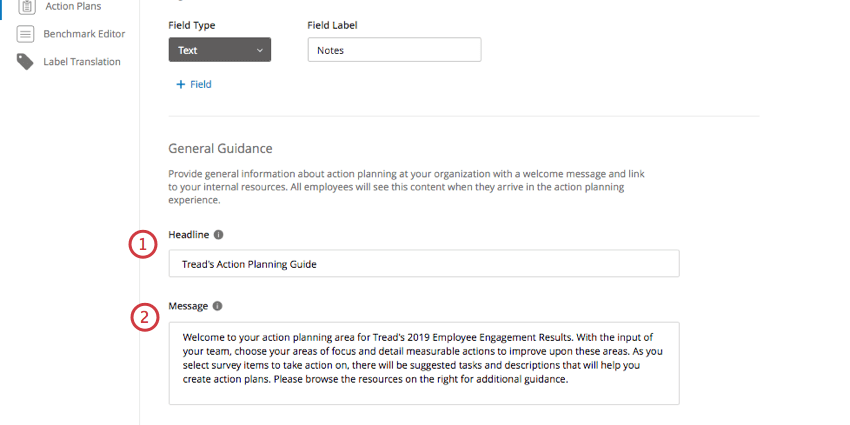Add a new field with the Field link
The image size is (850, 425).
click(x=194, y=85)
